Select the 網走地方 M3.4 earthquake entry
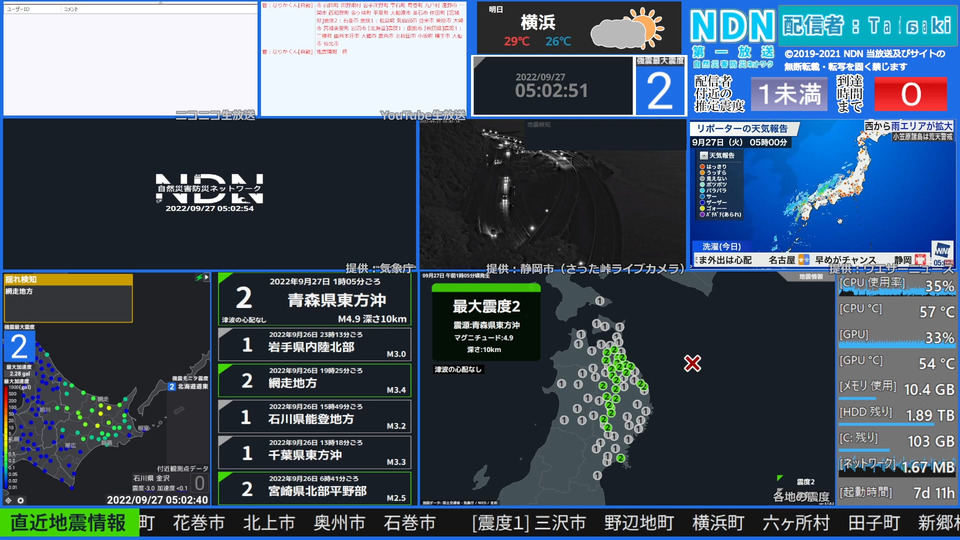This screenshot has height=540, width=960. 315,381
